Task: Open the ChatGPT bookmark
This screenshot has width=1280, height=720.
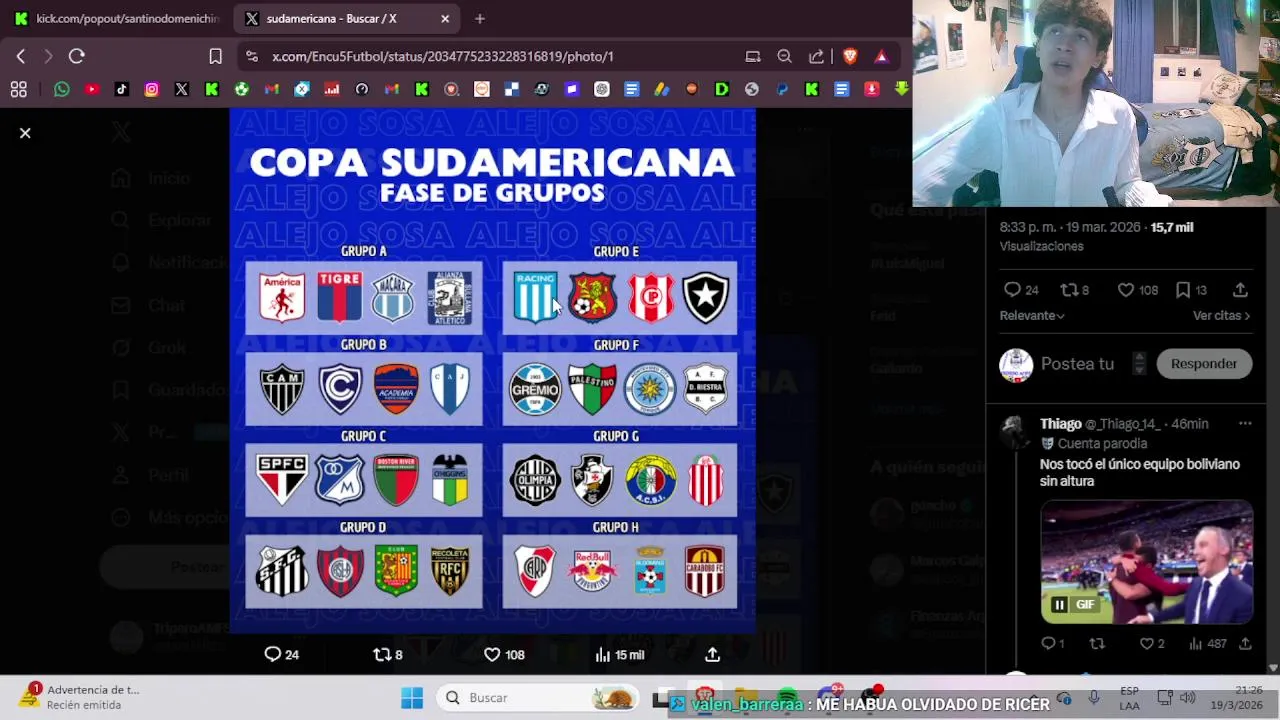Action: 602,90
